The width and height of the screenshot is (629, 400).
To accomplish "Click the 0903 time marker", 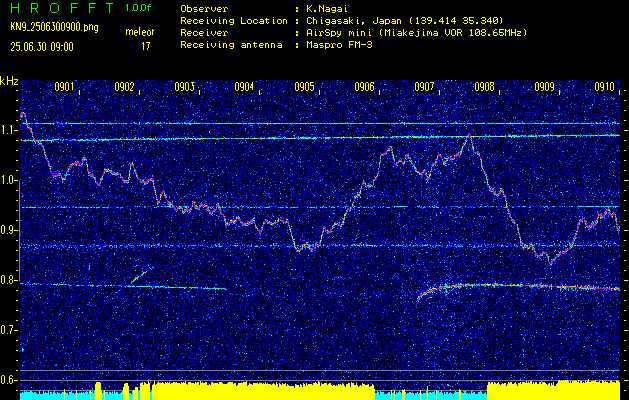I will click(184, 87).
